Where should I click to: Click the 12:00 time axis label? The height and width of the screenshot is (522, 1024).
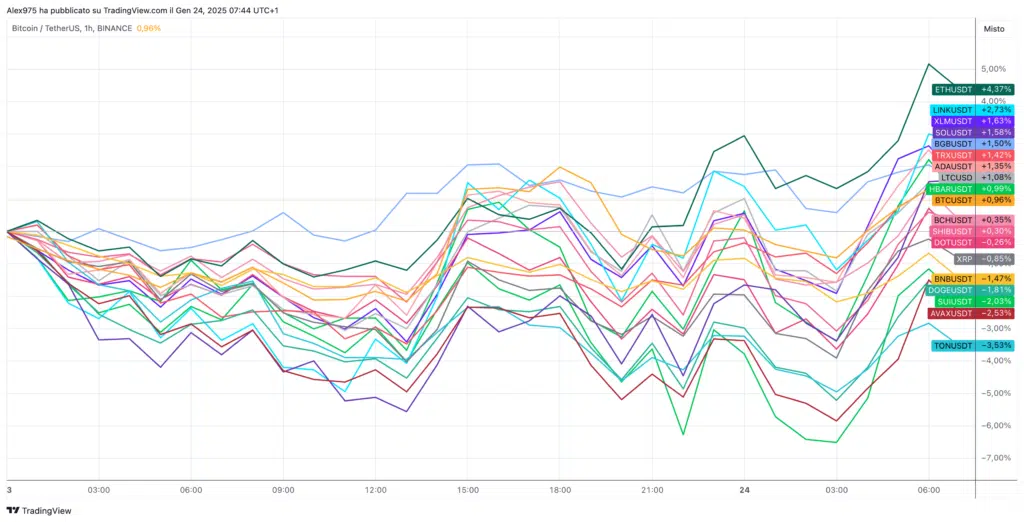[376, 490]
